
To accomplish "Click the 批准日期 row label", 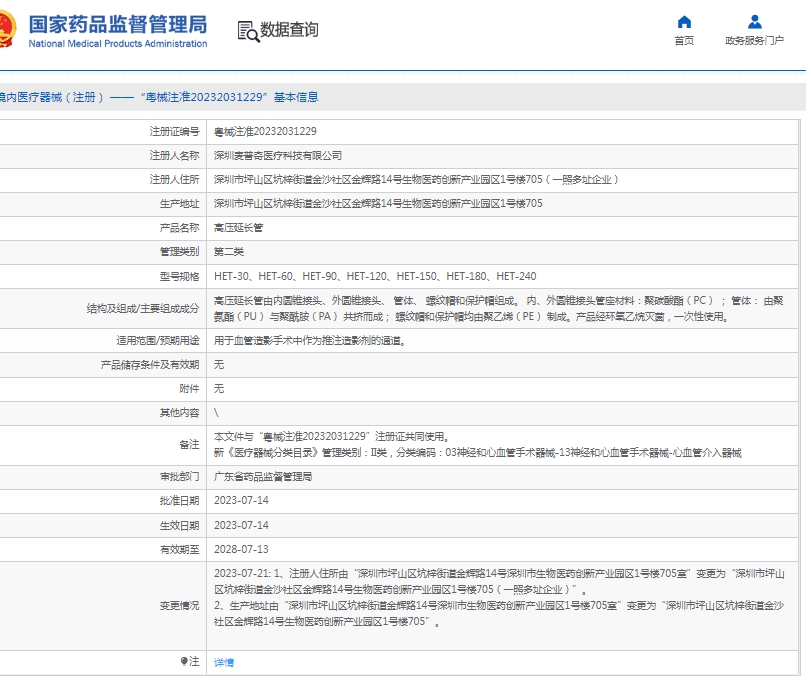I will [x=179, y=501].
